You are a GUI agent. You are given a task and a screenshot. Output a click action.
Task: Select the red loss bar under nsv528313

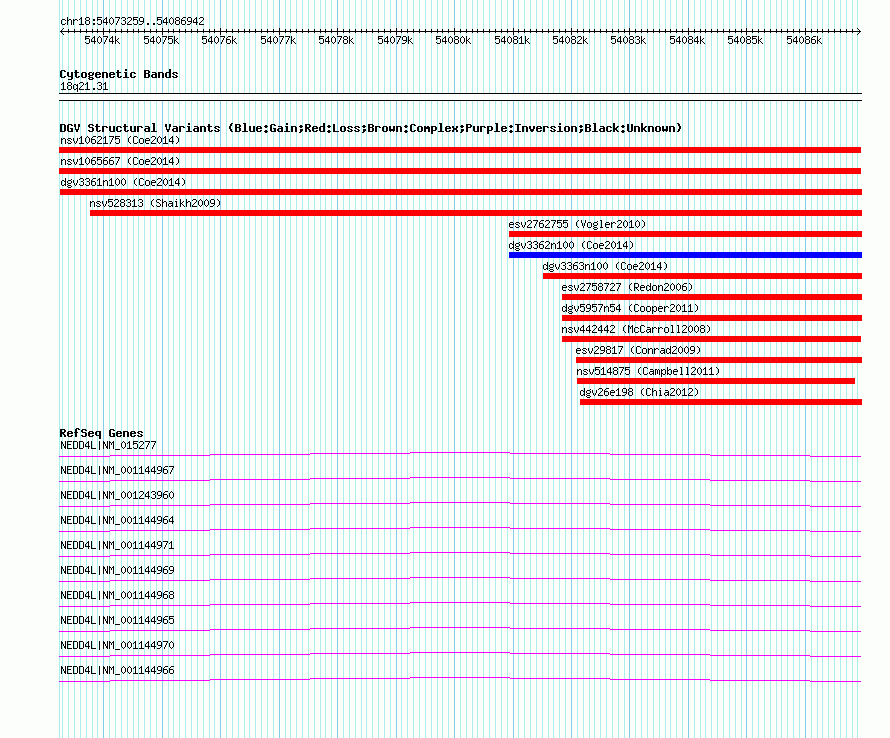tap(476, 213)
